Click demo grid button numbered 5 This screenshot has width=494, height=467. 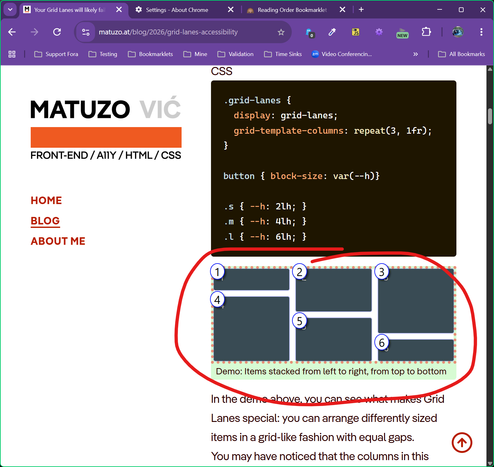(334, 339)
